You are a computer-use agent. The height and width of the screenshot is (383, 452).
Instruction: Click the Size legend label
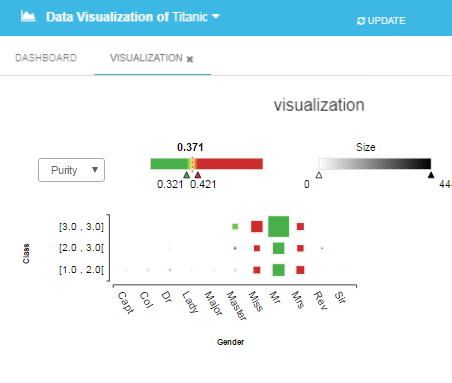point(365,147)
